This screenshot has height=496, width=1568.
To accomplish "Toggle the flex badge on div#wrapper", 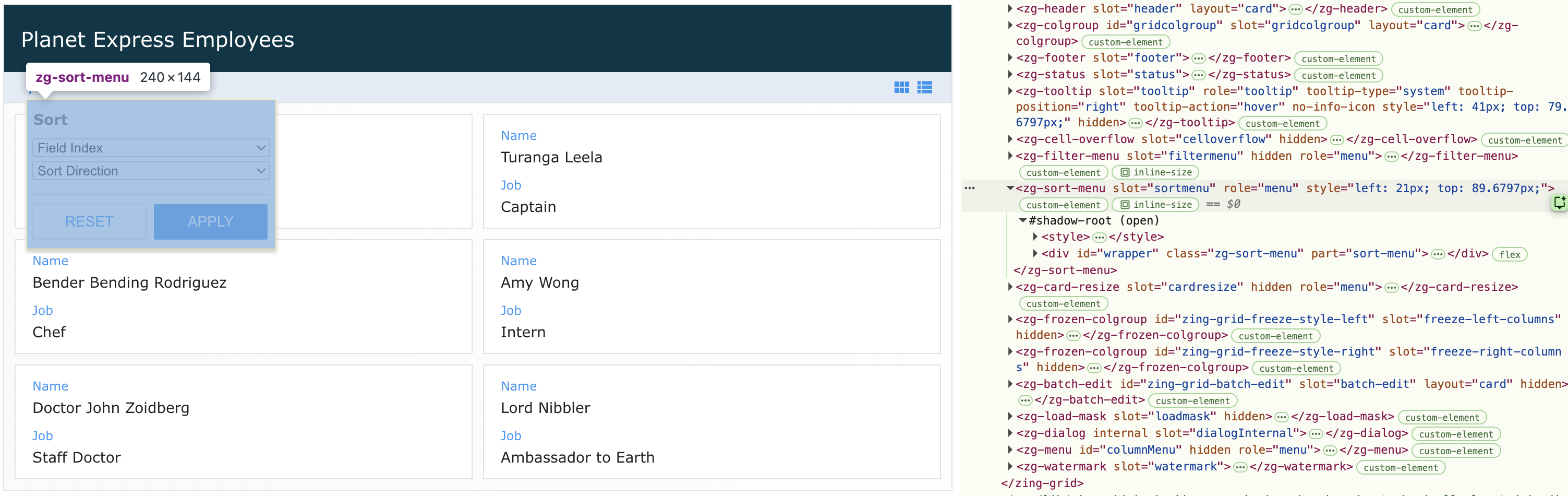I will click(1510, 255).
